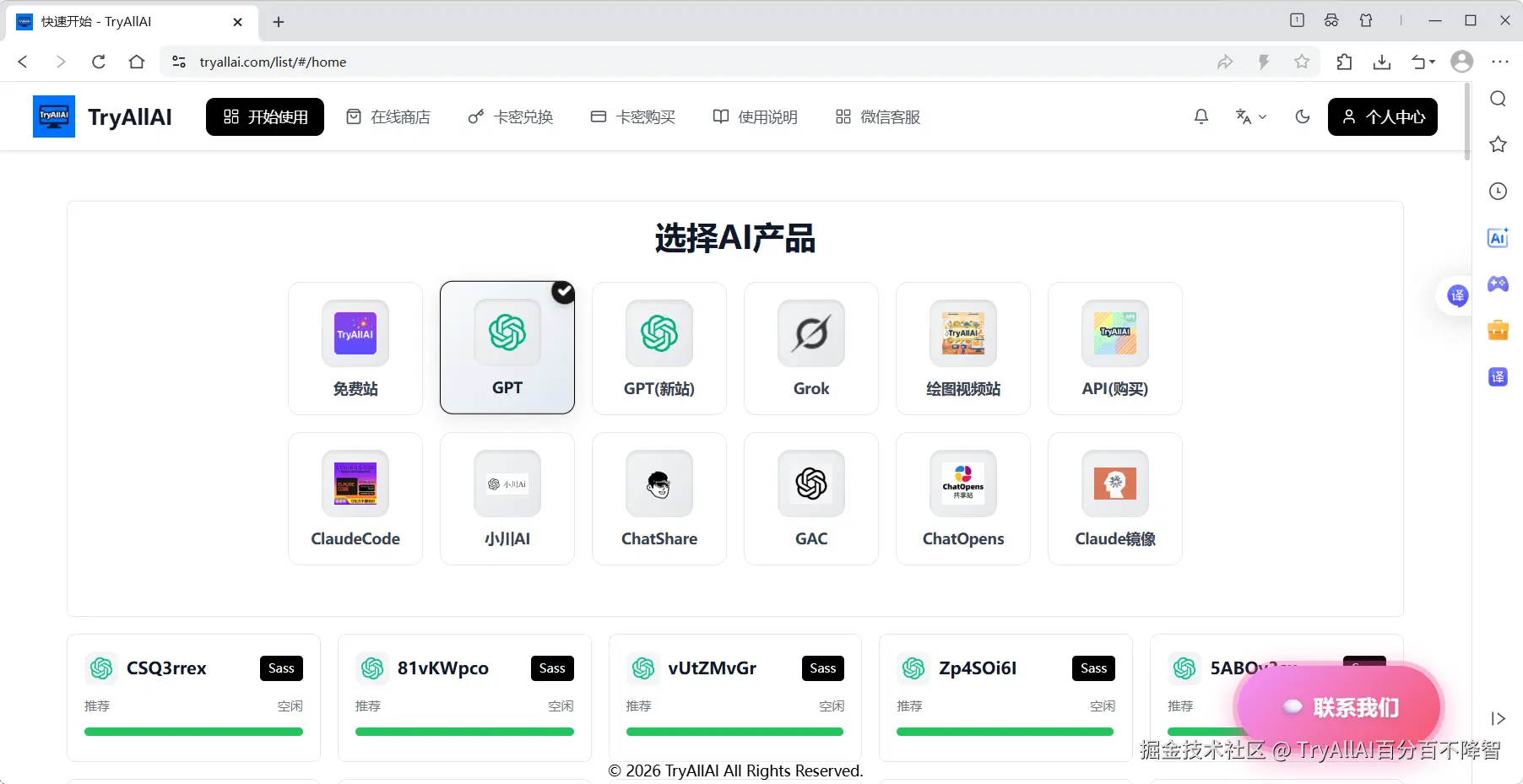Open 个人中心 personal center
This screenshot has height=784, width=1523.
(1383, 116)
